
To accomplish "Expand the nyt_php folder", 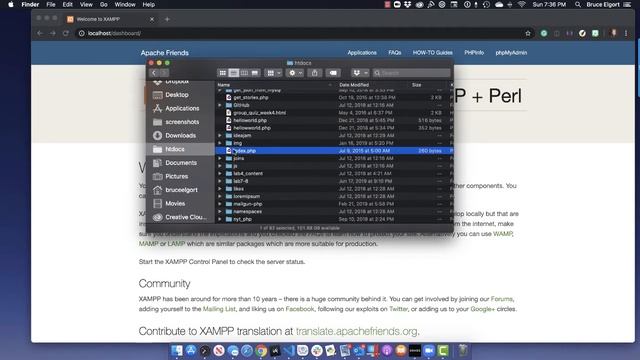I will [220, 219].
